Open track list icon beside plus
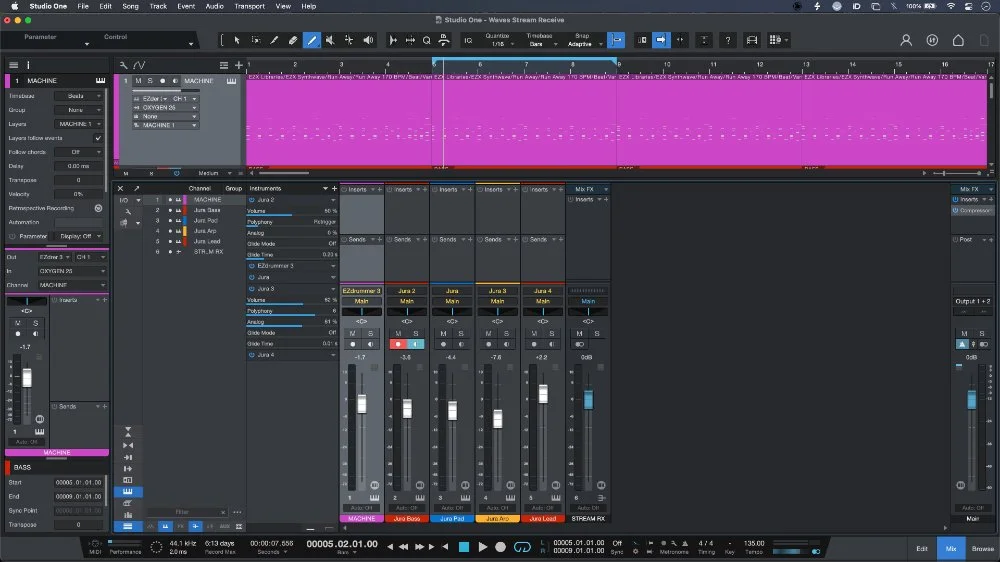The height and width of the screenshot is (562, 1000). (x=224, y=65)
